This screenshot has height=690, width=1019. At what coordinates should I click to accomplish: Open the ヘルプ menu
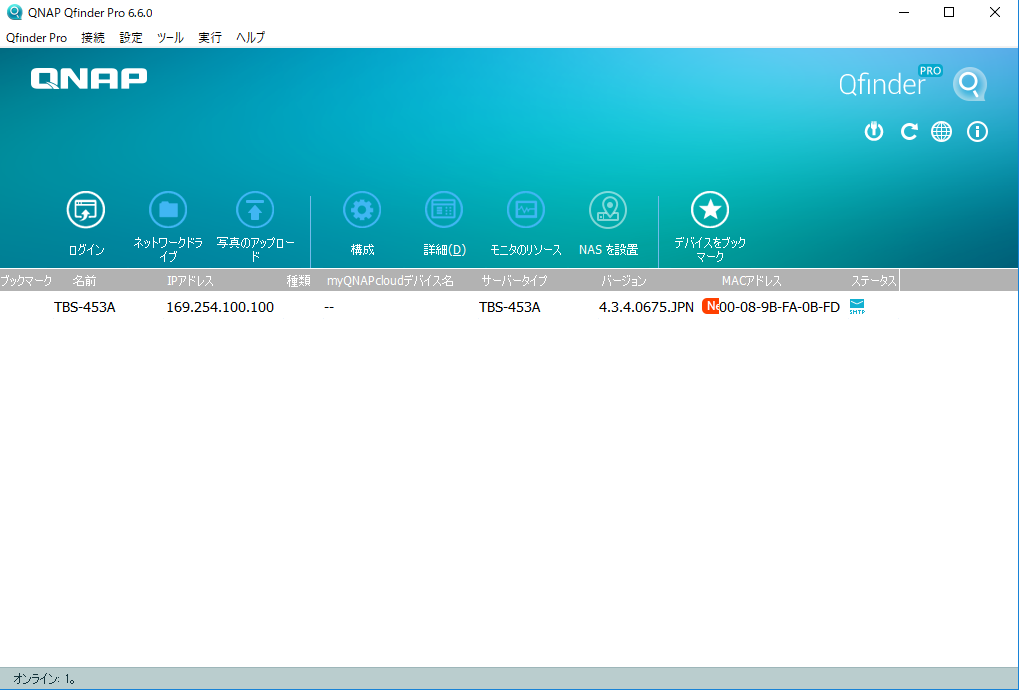tap(251, 38)
